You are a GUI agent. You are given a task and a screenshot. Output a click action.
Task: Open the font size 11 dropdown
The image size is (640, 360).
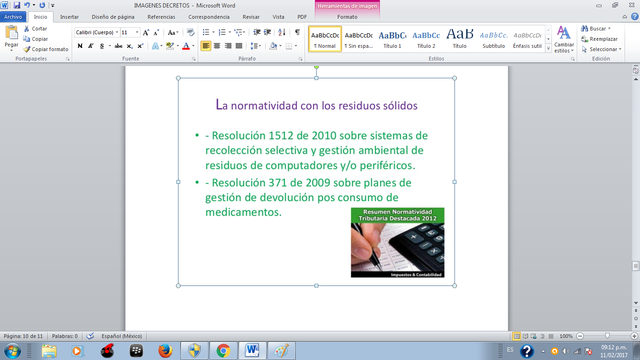(x=137, y=32)
